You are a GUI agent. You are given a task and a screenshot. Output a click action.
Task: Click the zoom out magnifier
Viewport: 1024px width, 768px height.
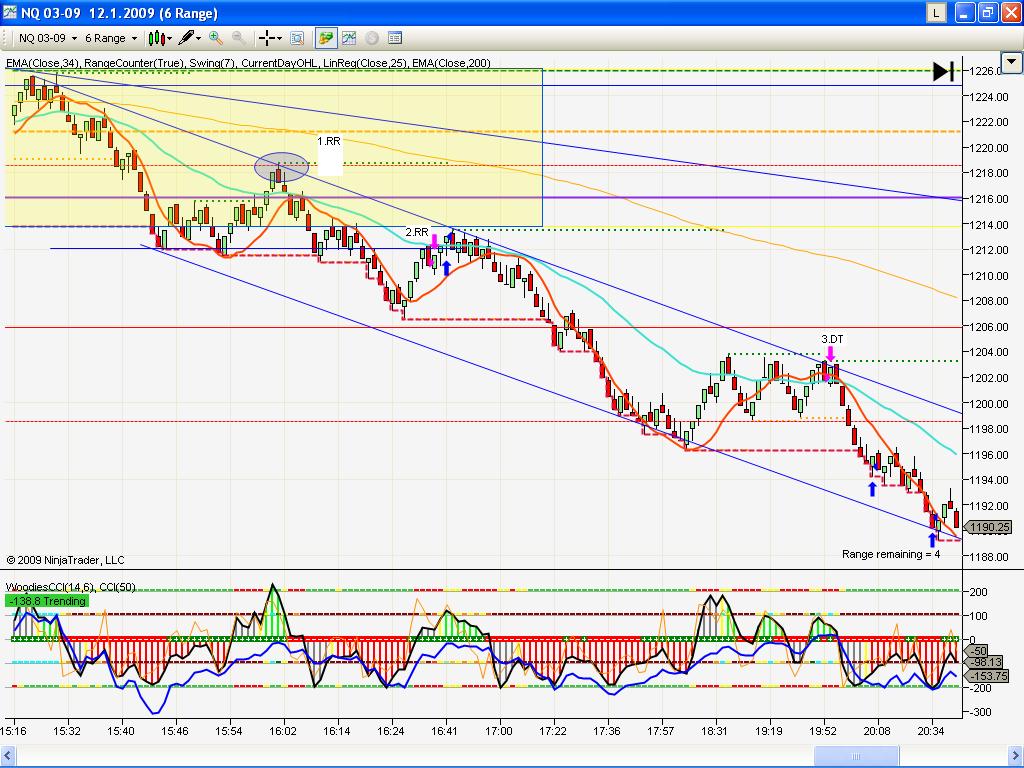(x=239, y=38)
